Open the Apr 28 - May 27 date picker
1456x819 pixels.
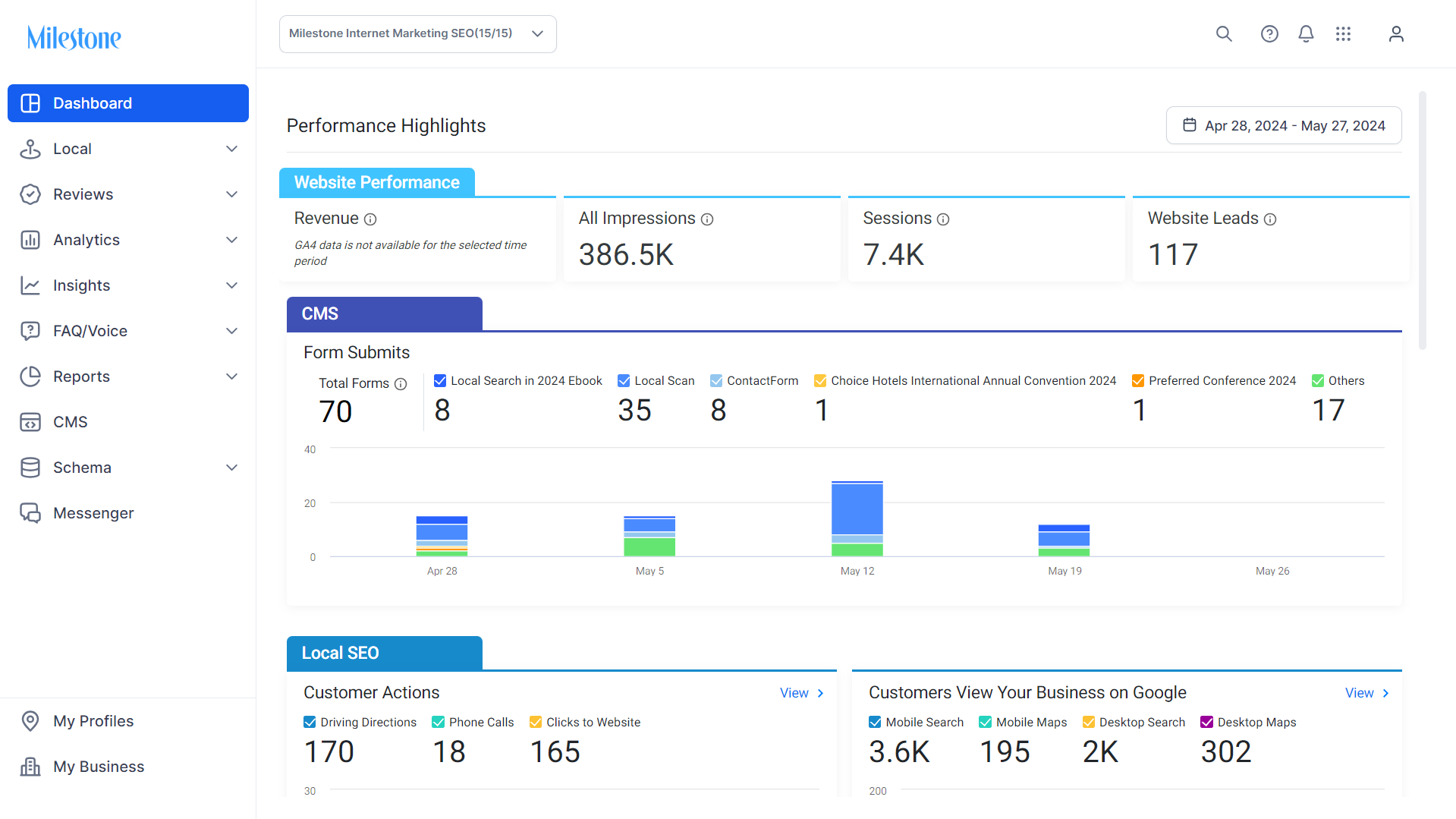tap(1284, 125)
